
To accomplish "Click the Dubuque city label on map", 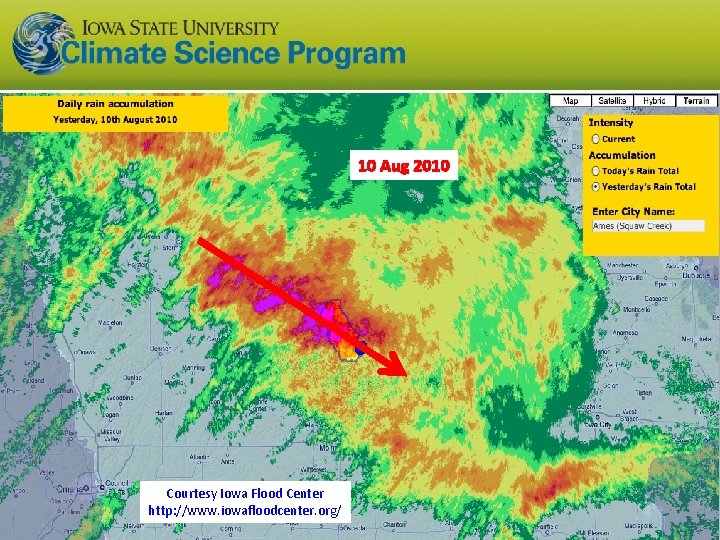I will [x=696, y=276].
